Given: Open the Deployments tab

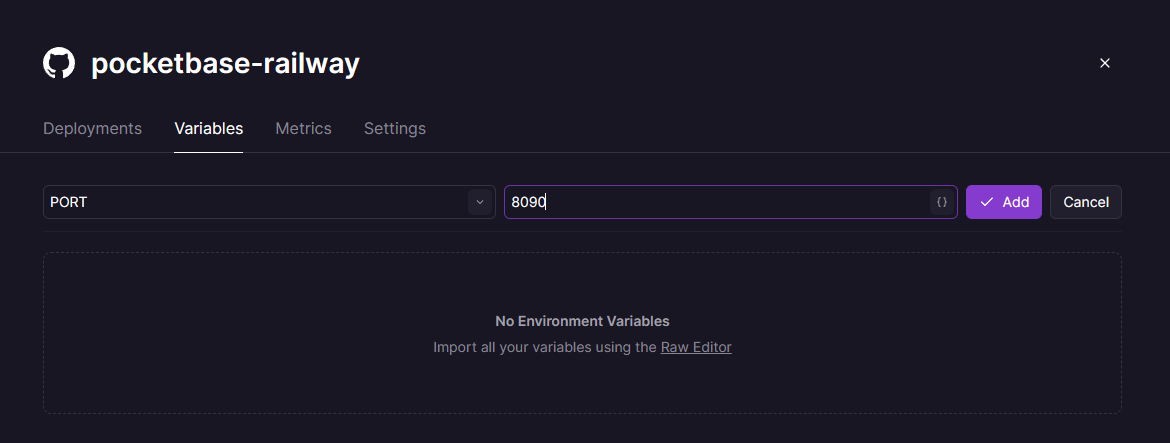Looking at the screenshot, I should click(93, 128).
